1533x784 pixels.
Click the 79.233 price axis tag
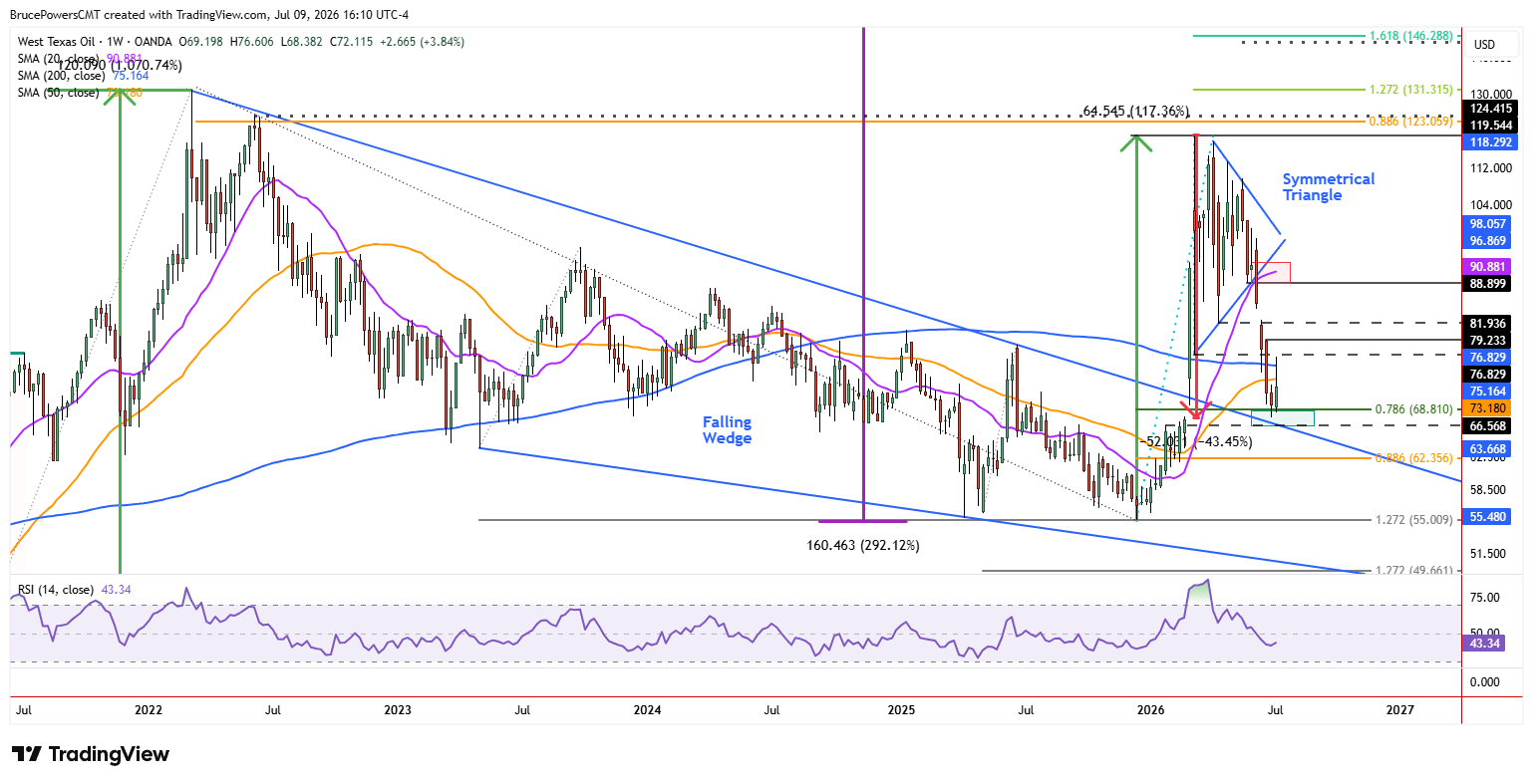[x=1489, y=341]
